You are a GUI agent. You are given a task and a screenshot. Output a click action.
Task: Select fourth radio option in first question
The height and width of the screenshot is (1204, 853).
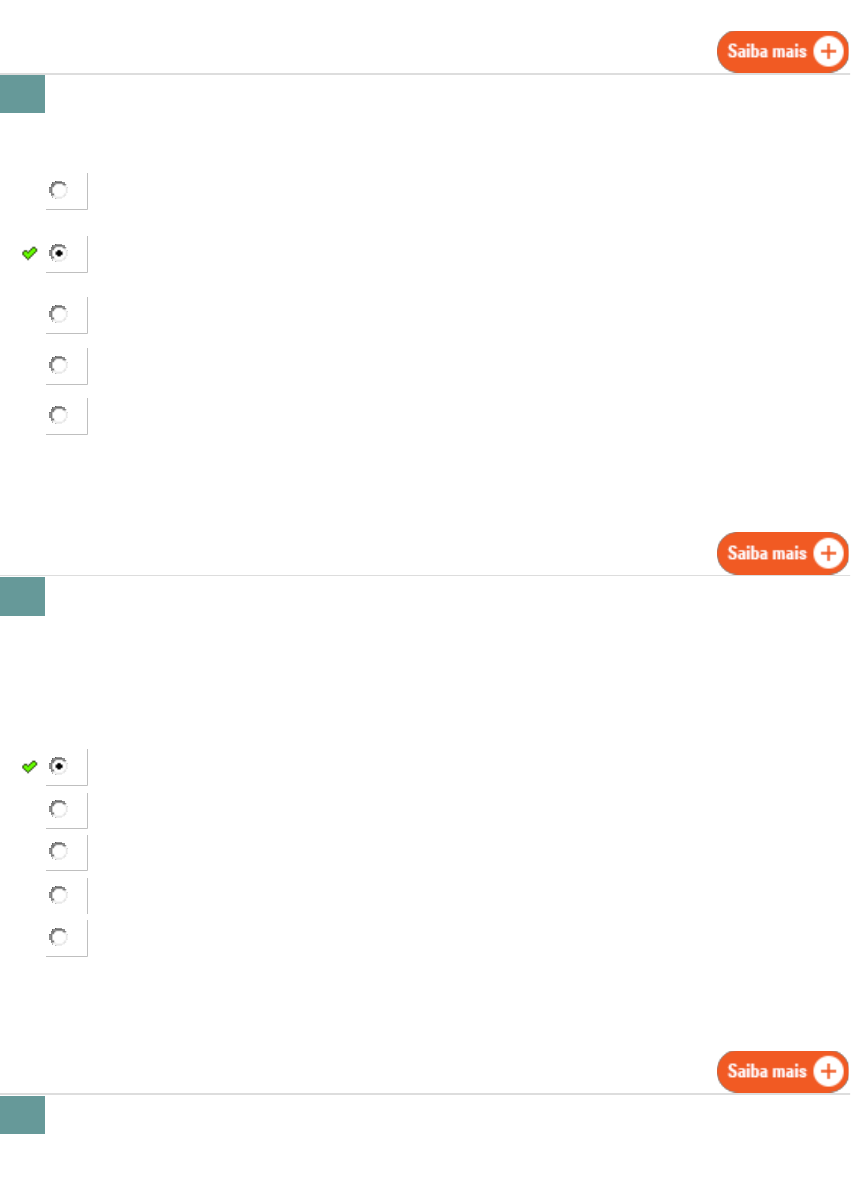[59, 365]
